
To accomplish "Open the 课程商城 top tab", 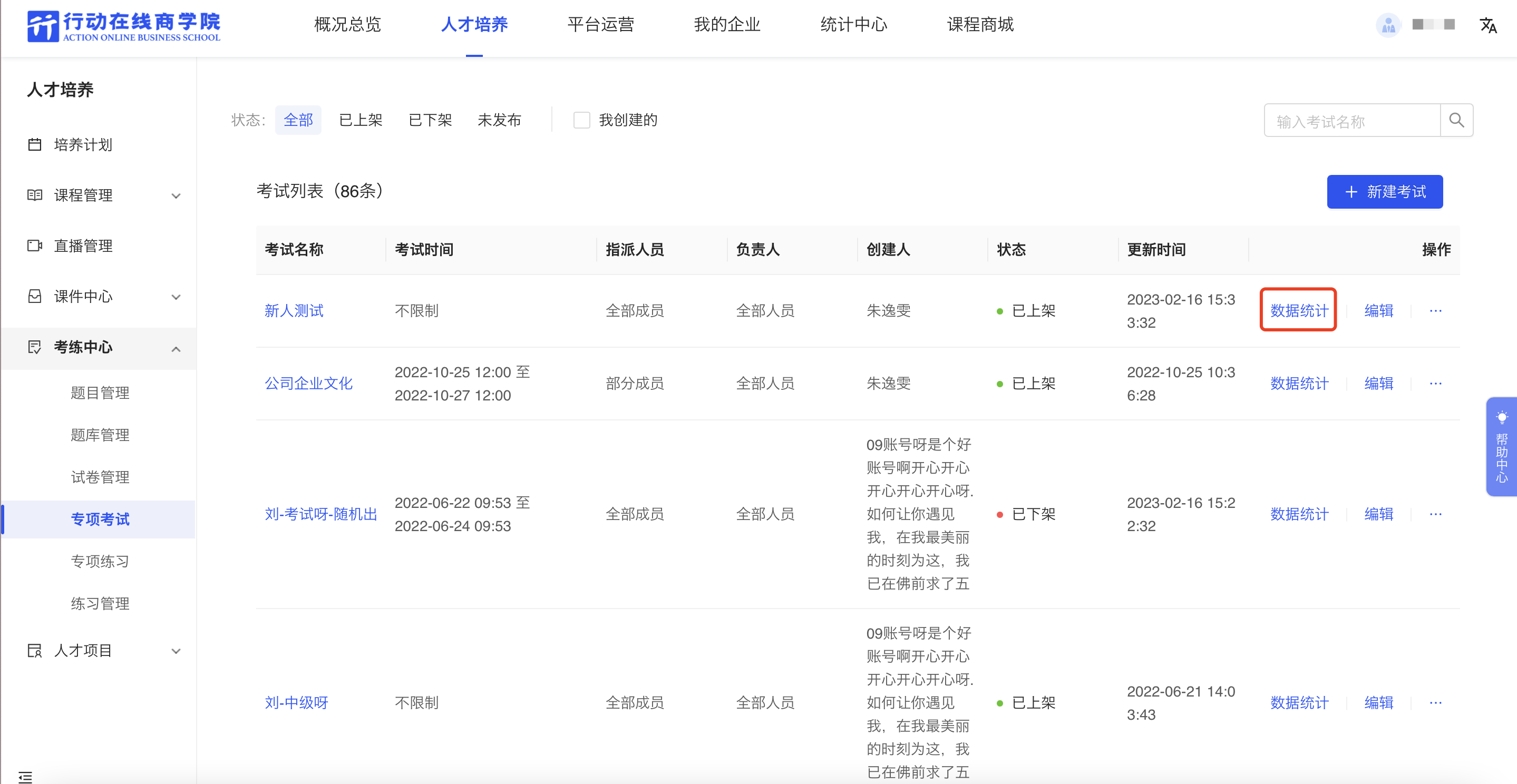I will click(x=980, y=25).
